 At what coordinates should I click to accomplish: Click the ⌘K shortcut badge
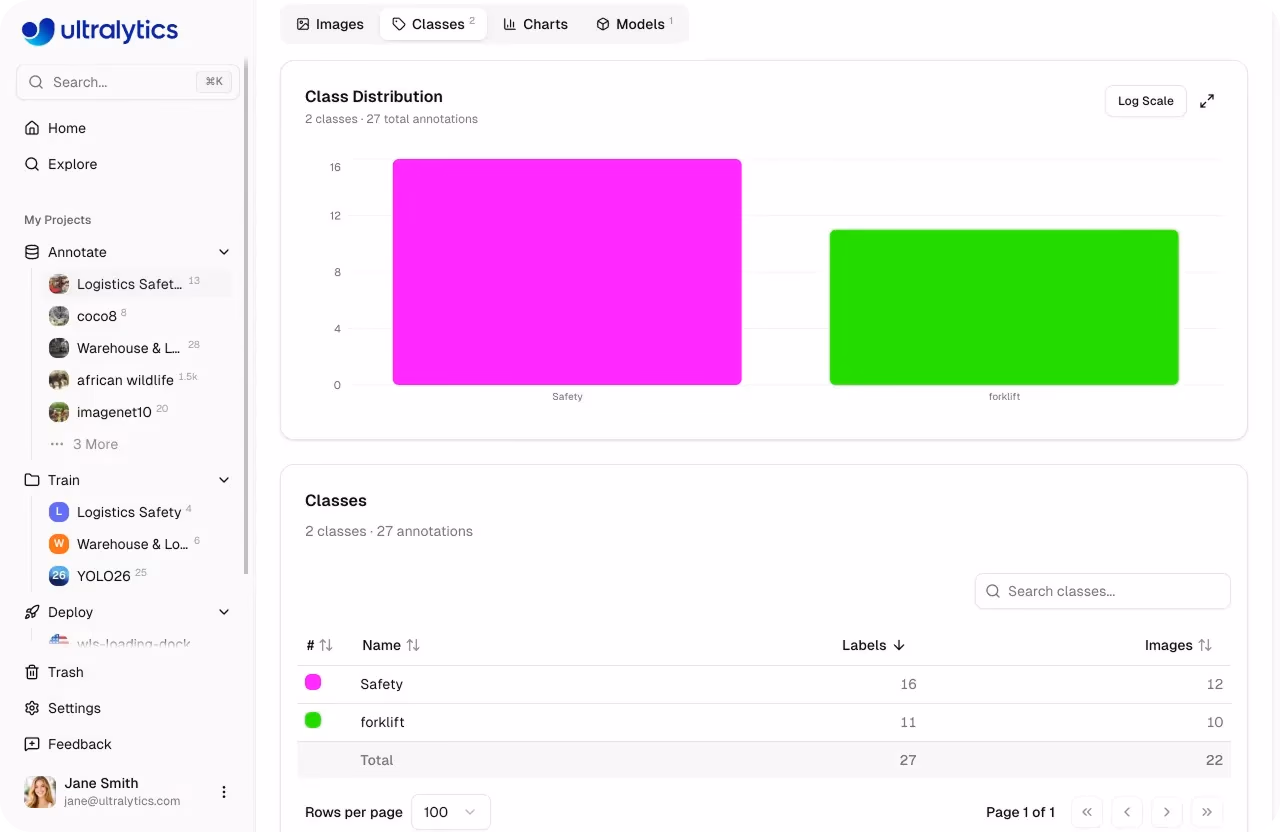(214, 82)
